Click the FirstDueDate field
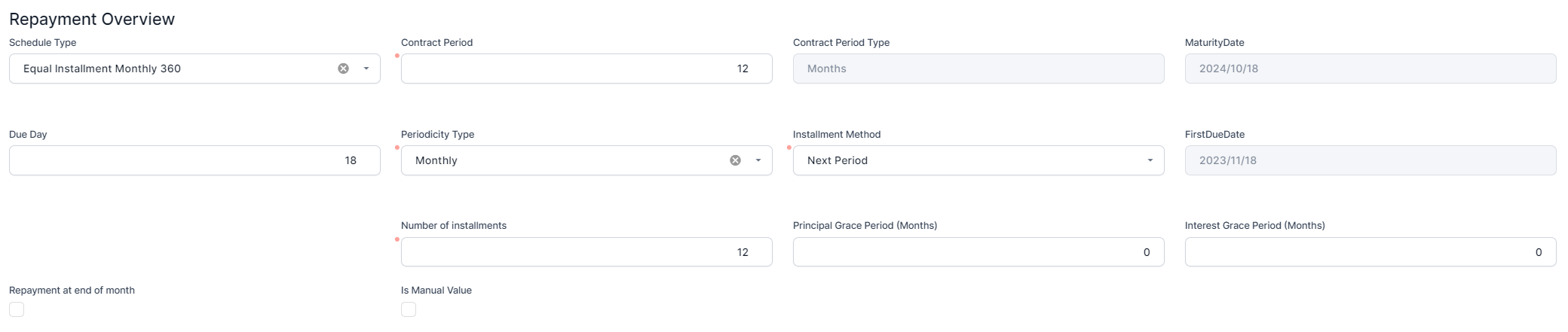 (x=1370, y=160)
